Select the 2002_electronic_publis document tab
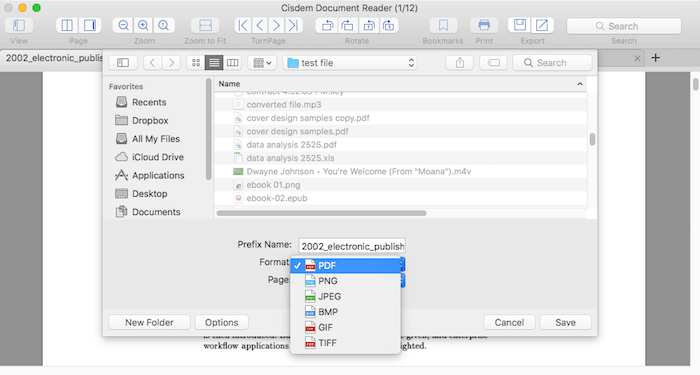The image size is (700, 375). coord(51,58)
